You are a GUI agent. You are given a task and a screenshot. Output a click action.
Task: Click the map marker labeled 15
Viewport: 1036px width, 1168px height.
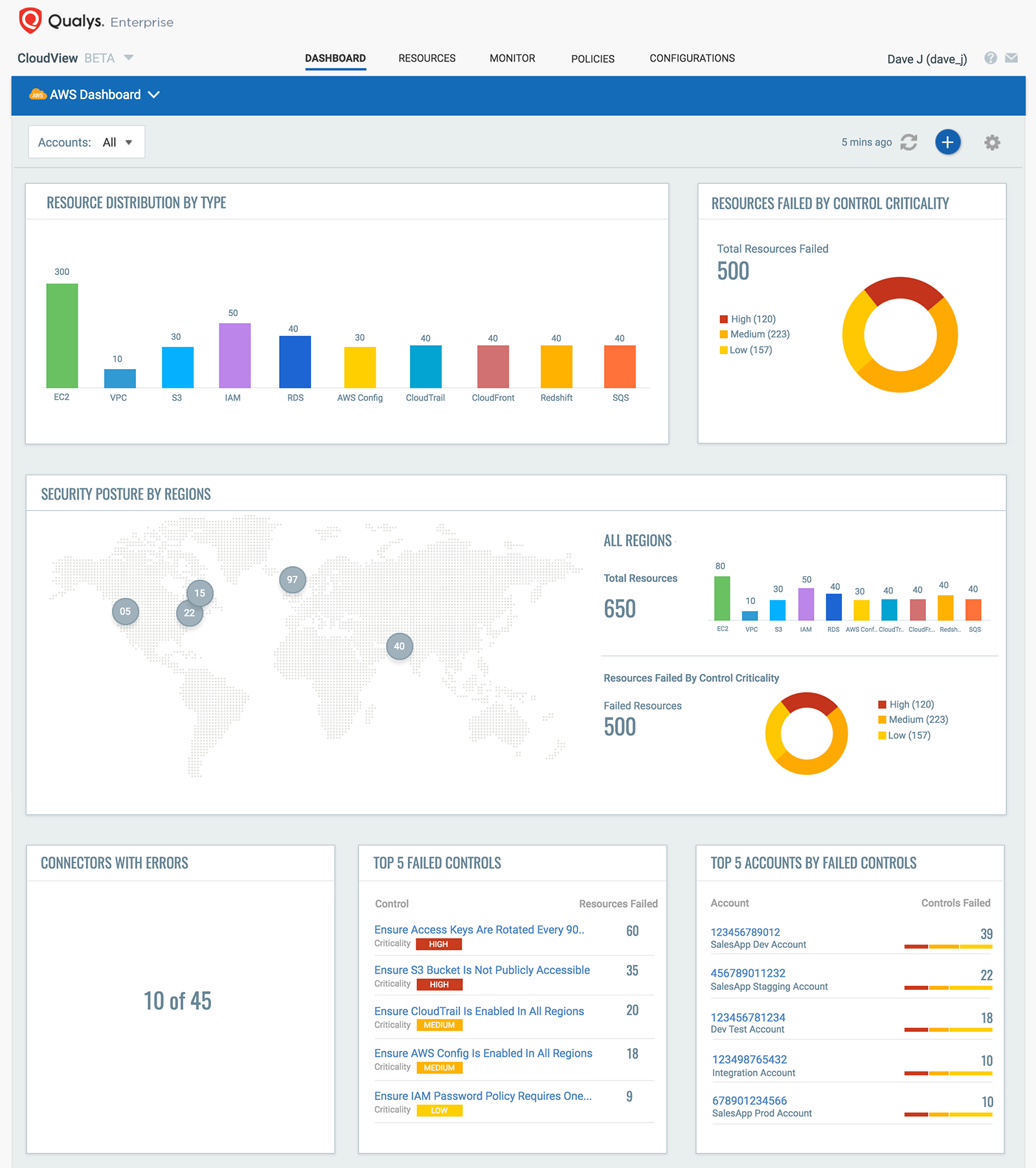pos(199,592)
